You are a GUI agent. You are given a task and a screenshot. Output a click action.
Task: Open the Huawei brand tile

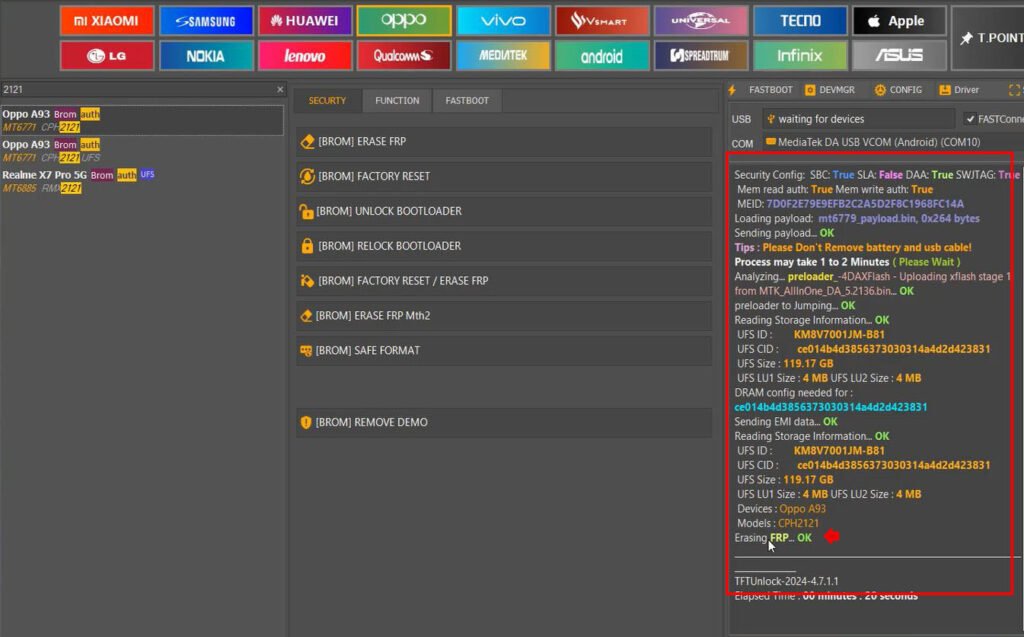pyautogui.click(x=305, y=21)
